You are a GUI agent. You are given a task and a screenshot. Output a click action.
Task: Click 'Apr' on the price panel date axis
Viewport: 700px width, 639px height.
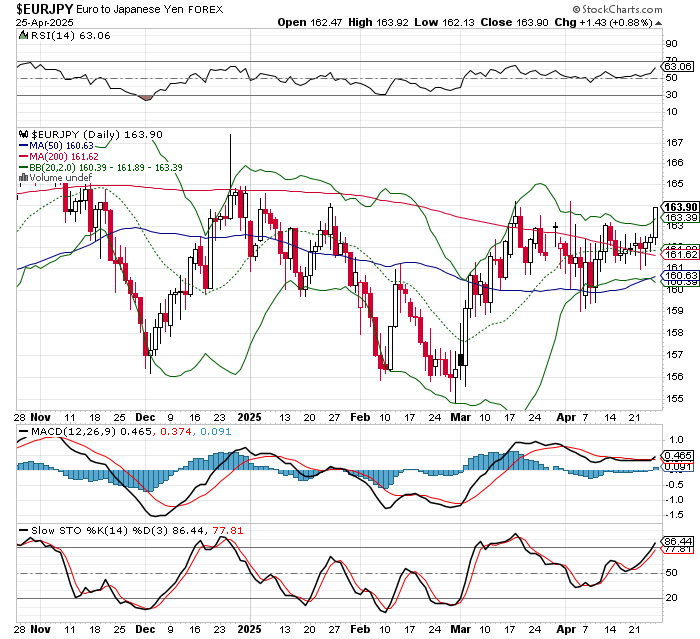click(566, 418)
